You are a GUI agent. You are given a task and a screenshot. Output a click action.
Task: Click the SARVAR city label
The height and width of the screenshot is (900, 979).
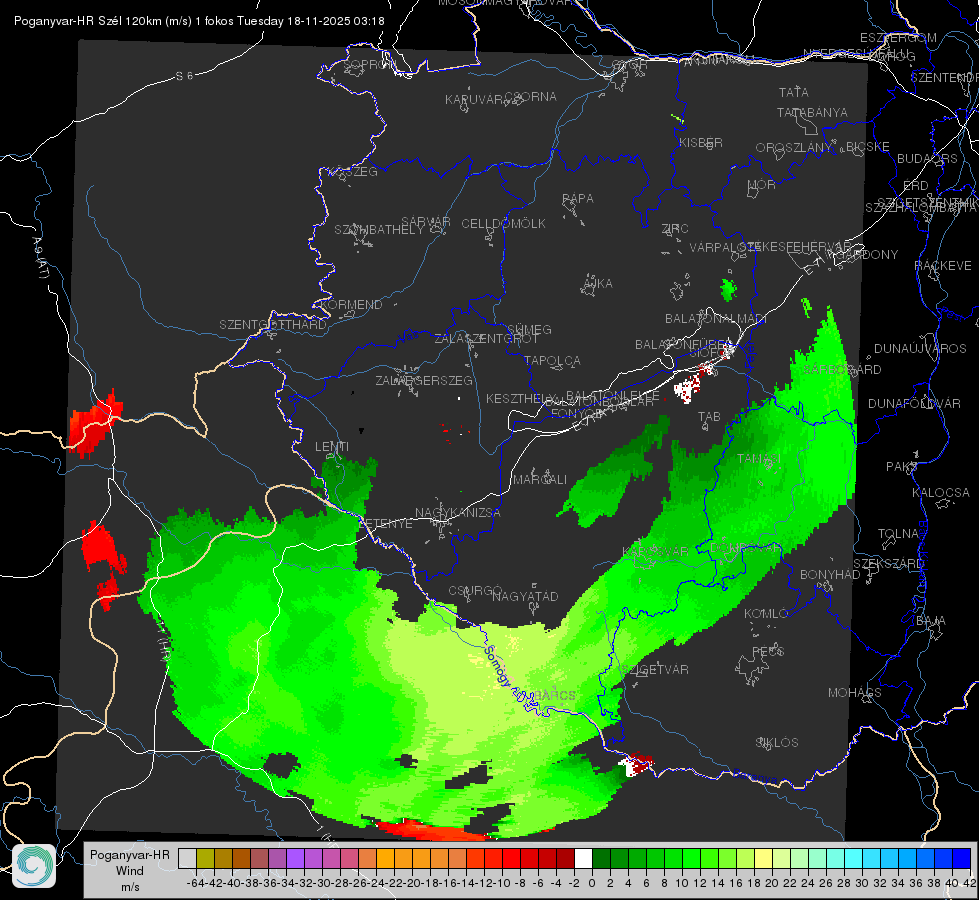coord(426,222)
